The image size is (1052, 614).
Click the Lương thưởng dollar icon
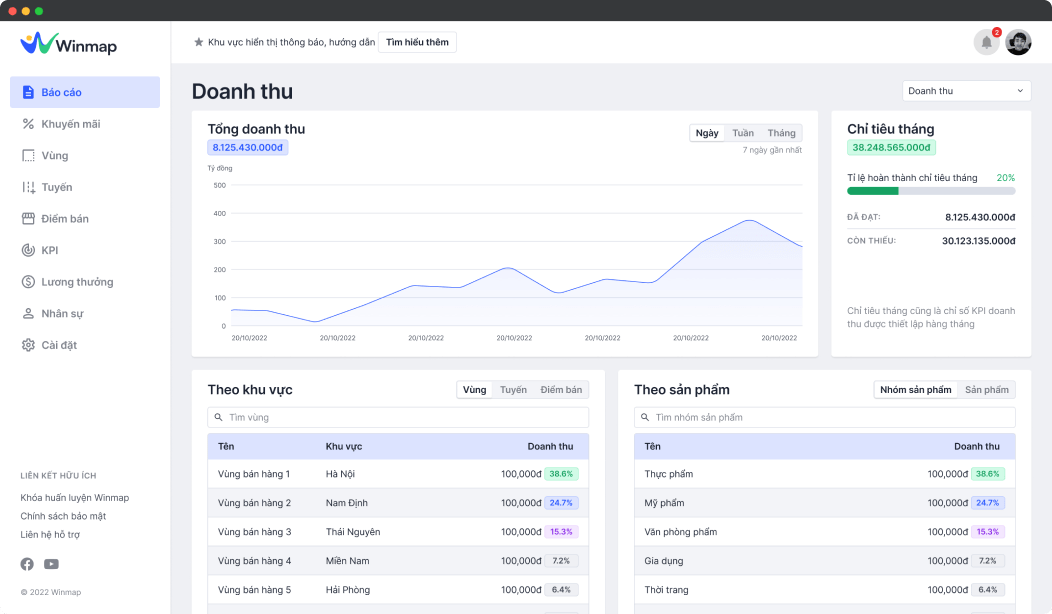coord(29,282)
